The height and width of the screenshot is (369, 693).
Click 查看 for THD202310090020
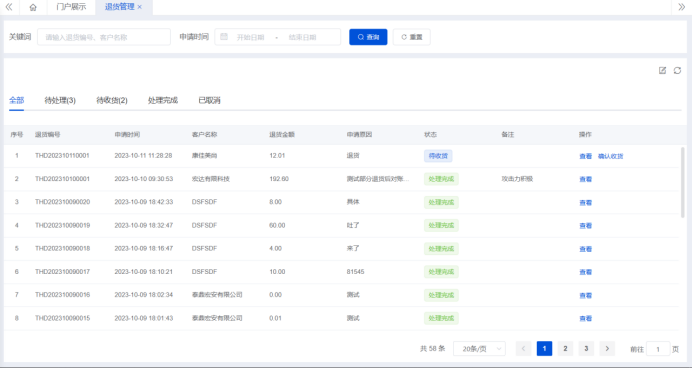(585, 202)
